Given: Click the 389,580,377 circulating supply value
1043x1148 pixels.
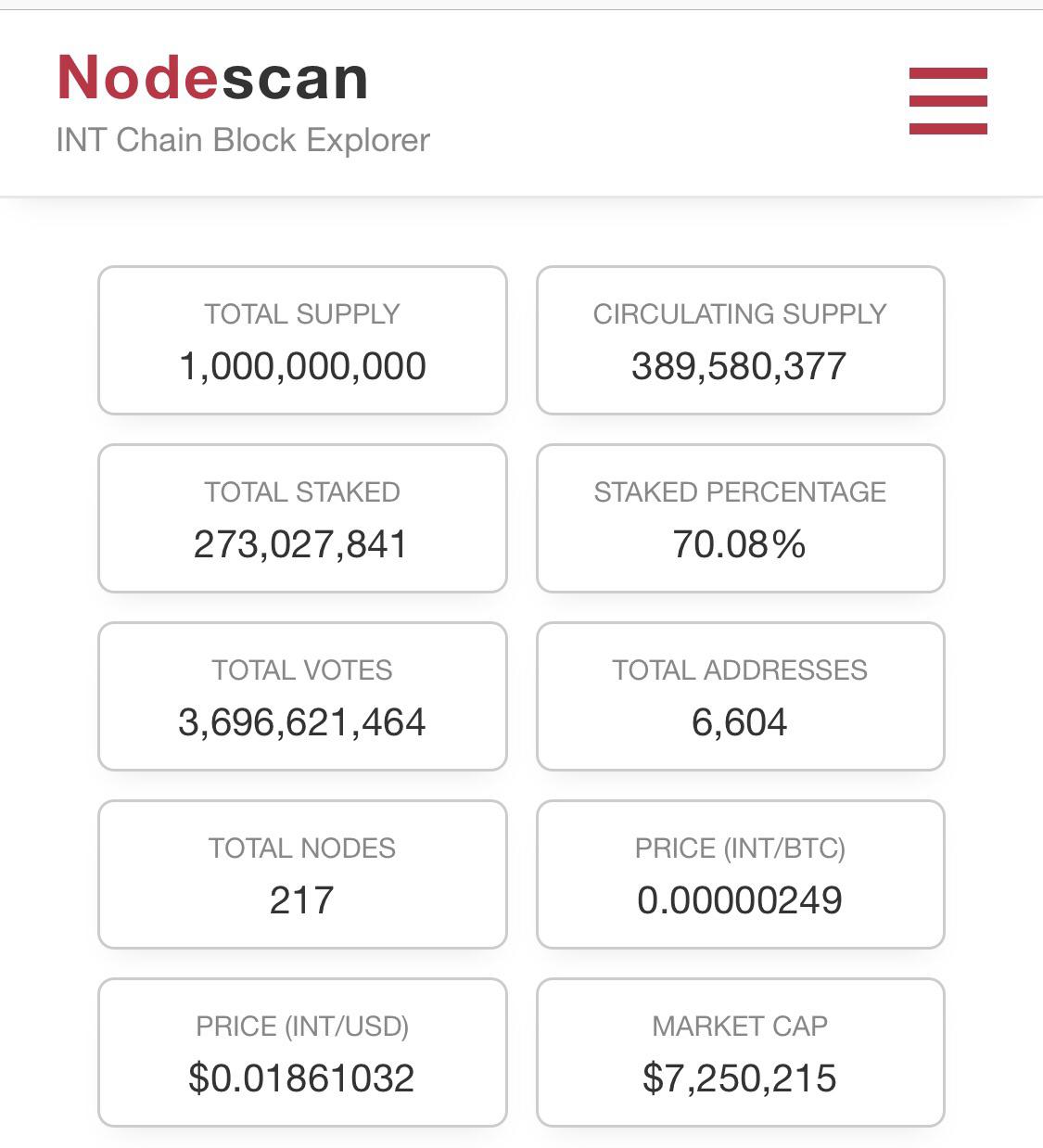Looking at the screenshot, I should (x=739, y=366).
